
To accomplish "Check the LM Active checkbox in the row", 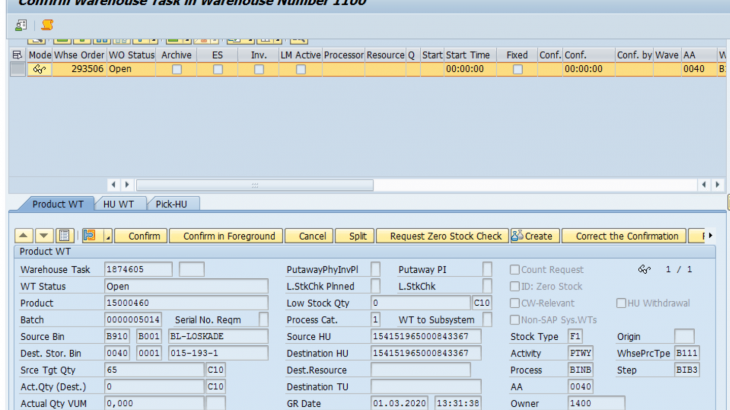I will (300, 70).
